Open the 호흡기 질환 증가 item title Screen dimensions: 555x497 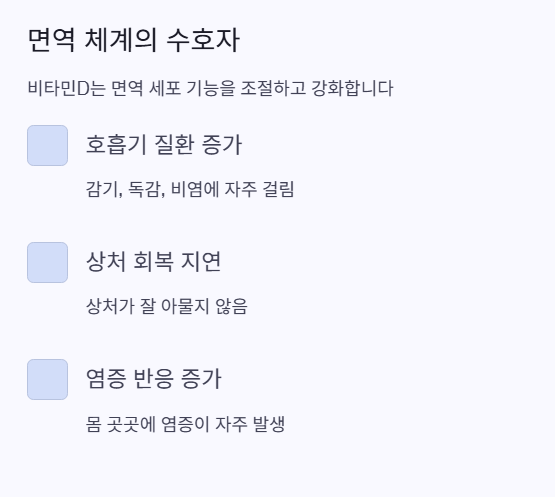click(x=164, y=144)
